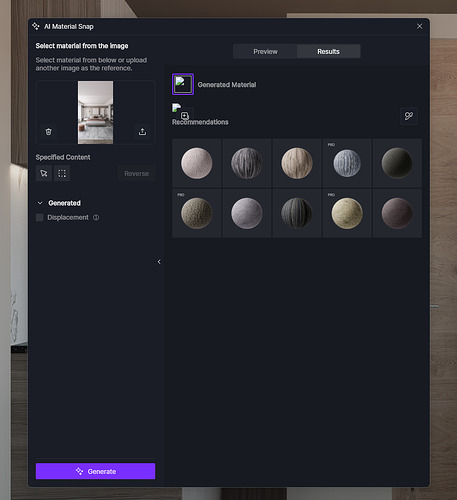Close the AI Material Snap dialog

419,26
